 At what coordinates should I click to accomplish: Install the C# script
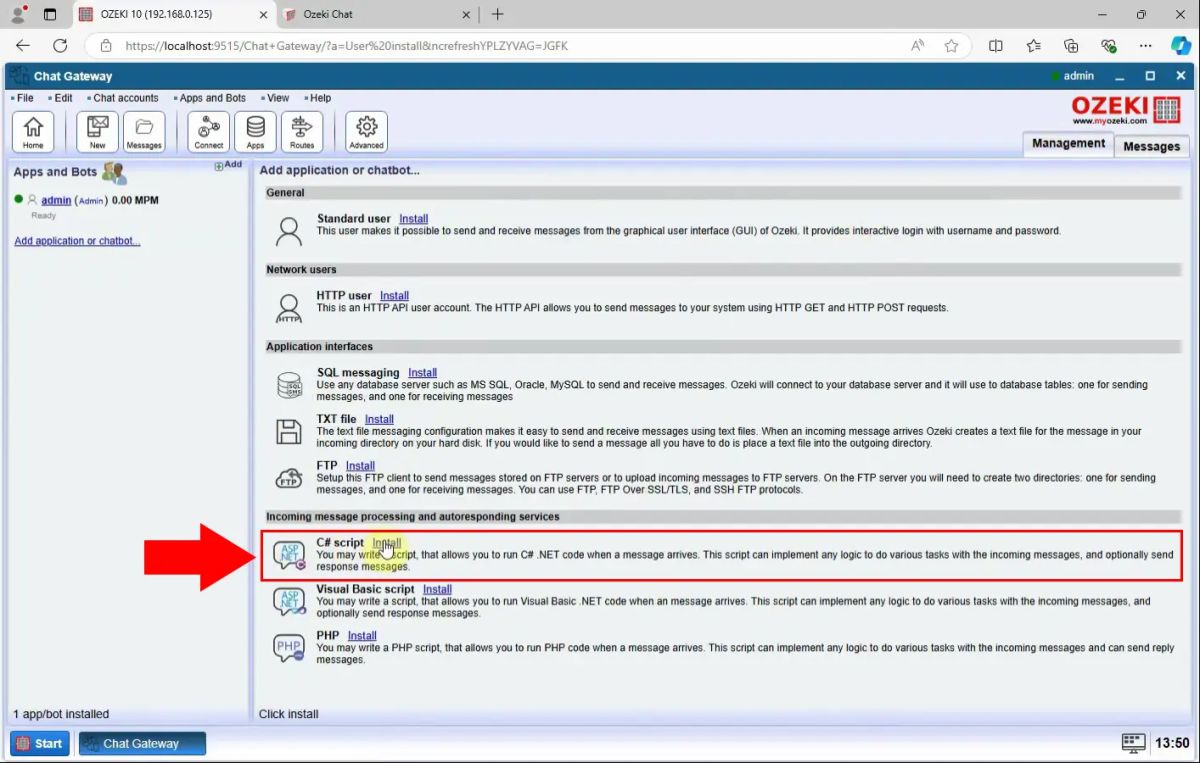coord(386,543)
